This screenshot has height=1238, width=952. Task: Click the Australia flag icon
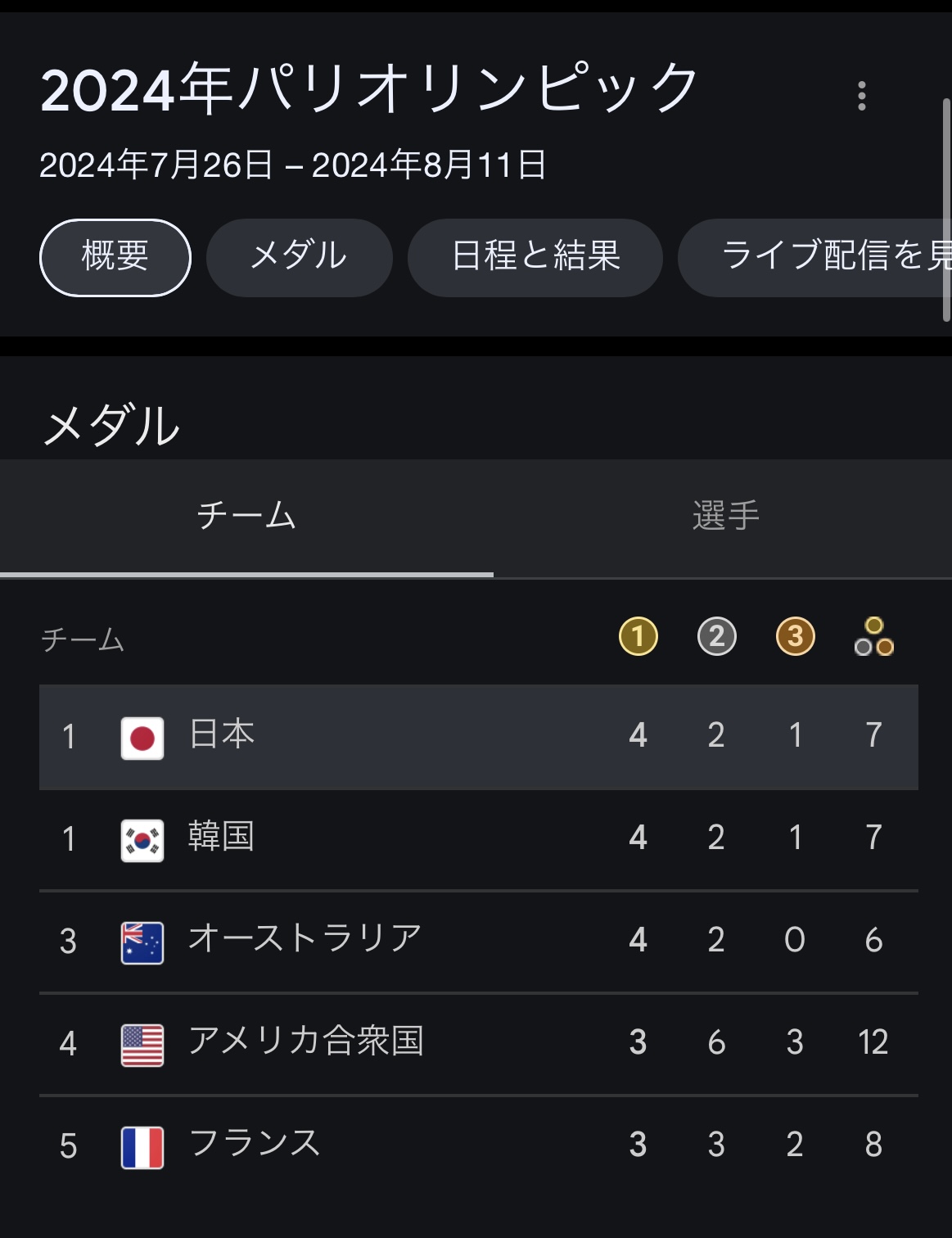tap(142, 942)
